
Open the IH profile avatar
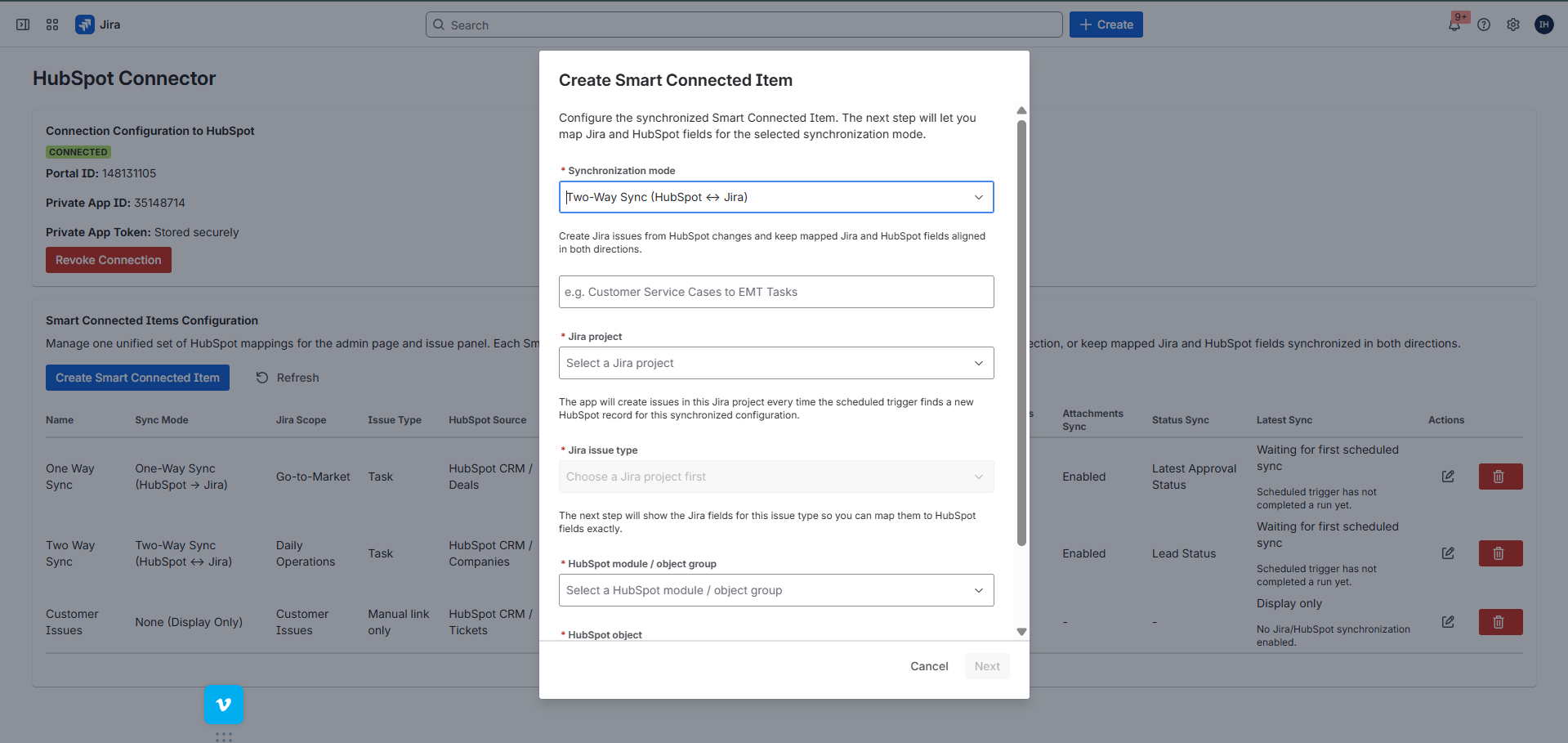[1543, 25]
